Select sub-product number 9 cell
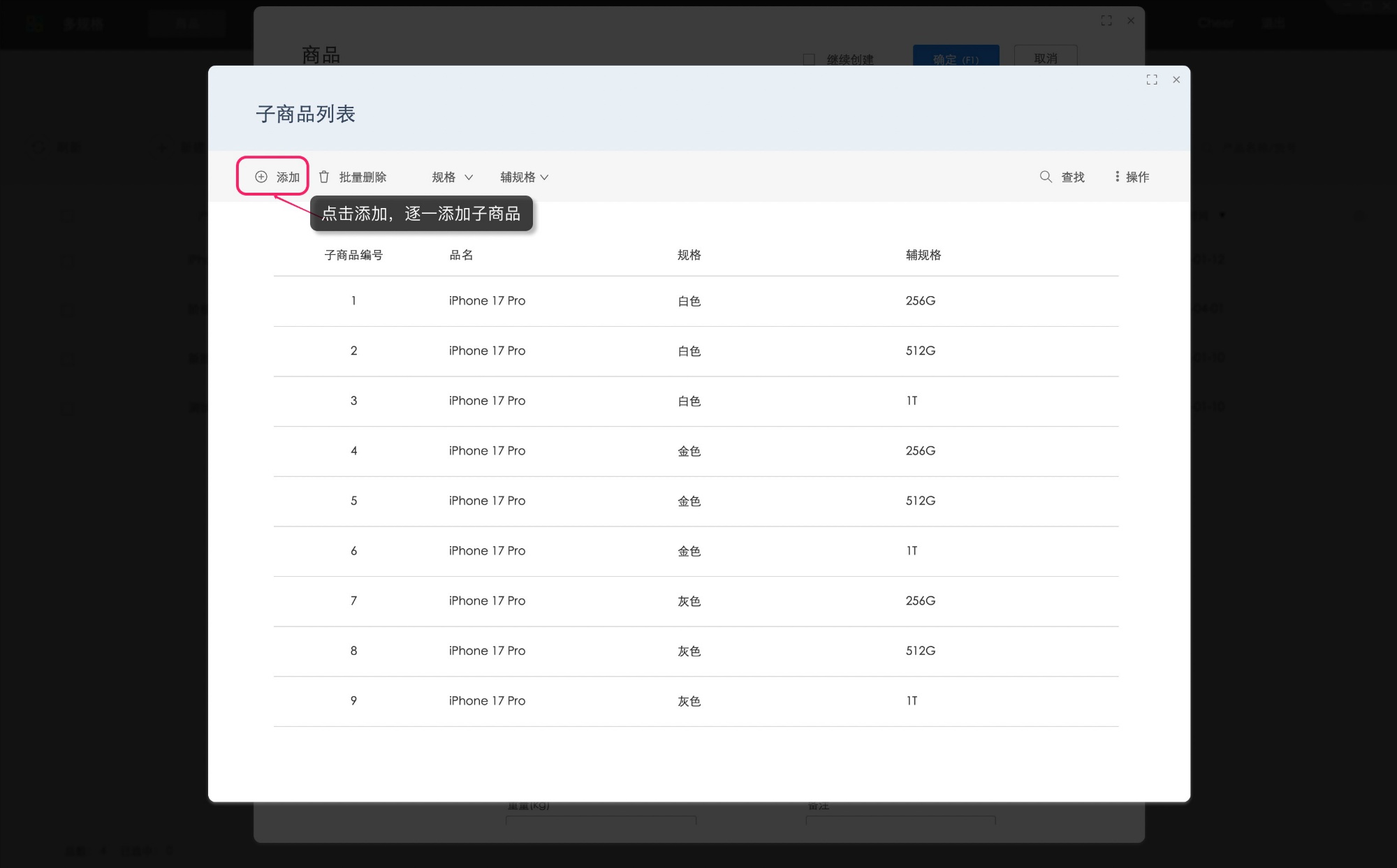The width and height of the screenshot is (1397, 868). (353, 700)
